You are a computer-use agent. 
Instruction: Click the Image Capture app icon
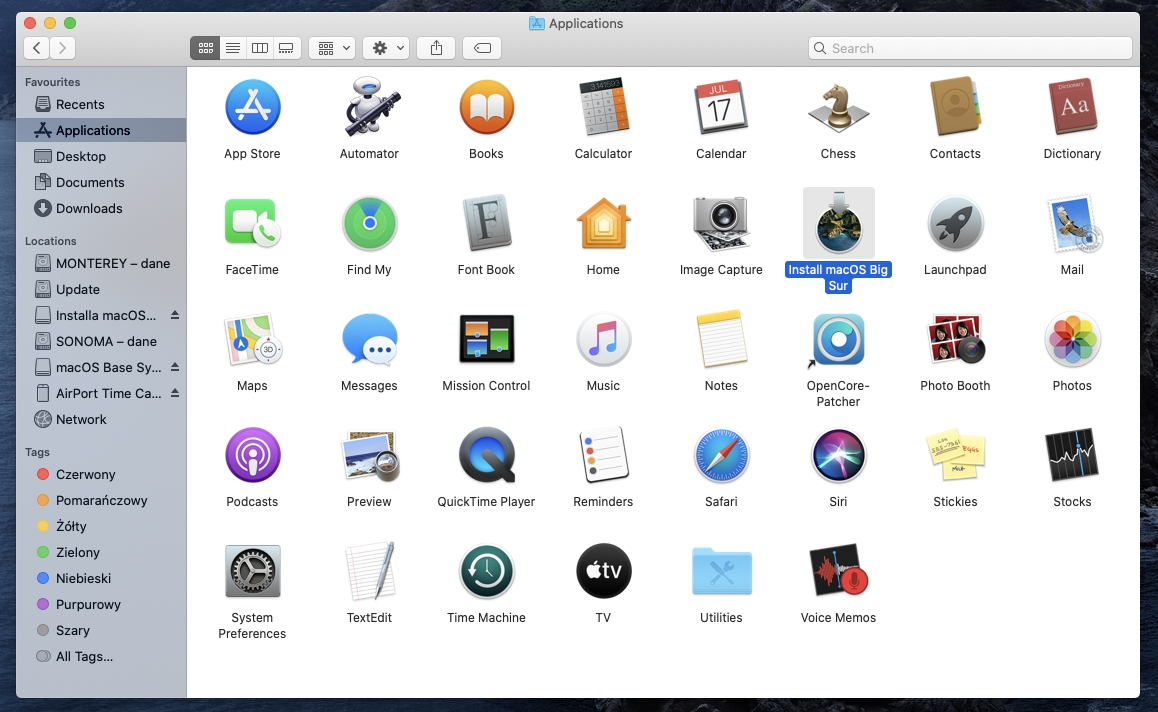click(721, 223)
